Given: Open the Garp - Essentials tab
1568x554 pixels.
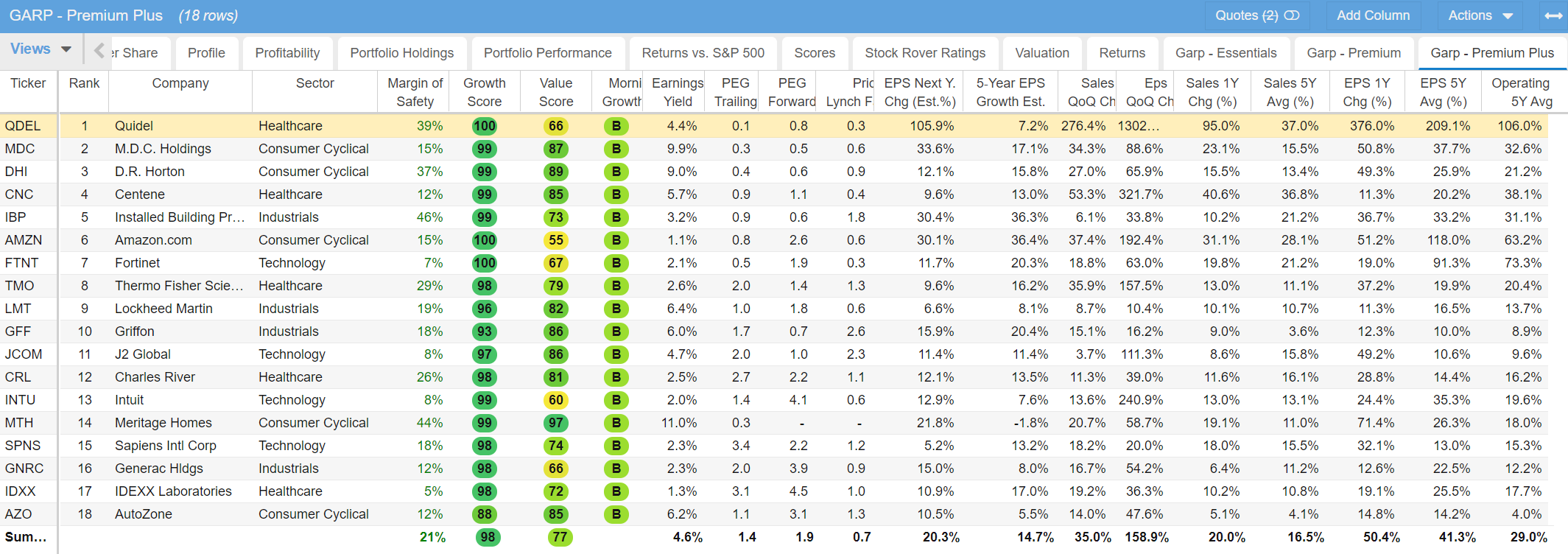Looking at the screenshot, I should 1226,53.
